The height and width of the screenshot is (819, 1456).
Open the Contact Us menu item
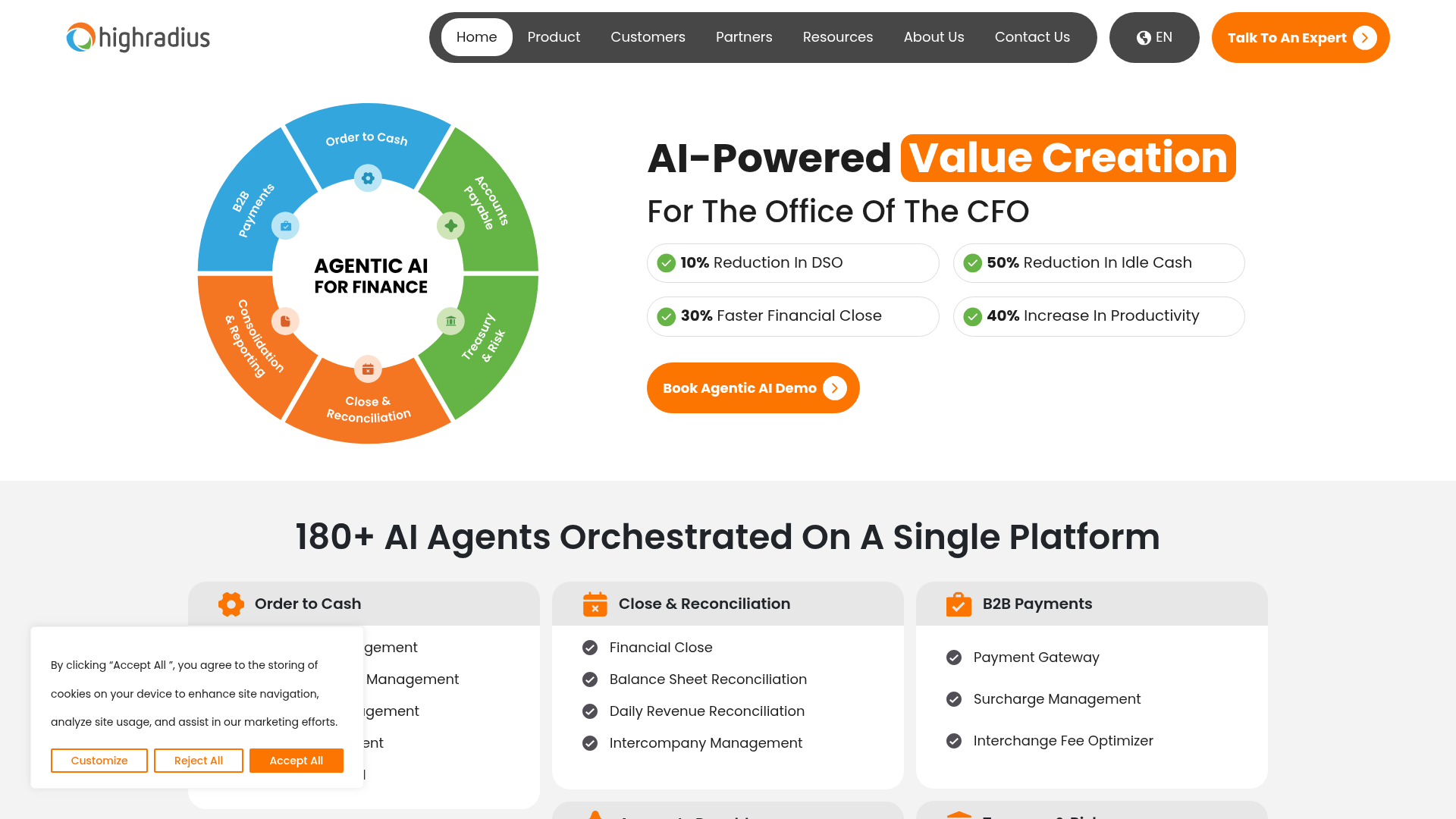tap(1032, 37)
